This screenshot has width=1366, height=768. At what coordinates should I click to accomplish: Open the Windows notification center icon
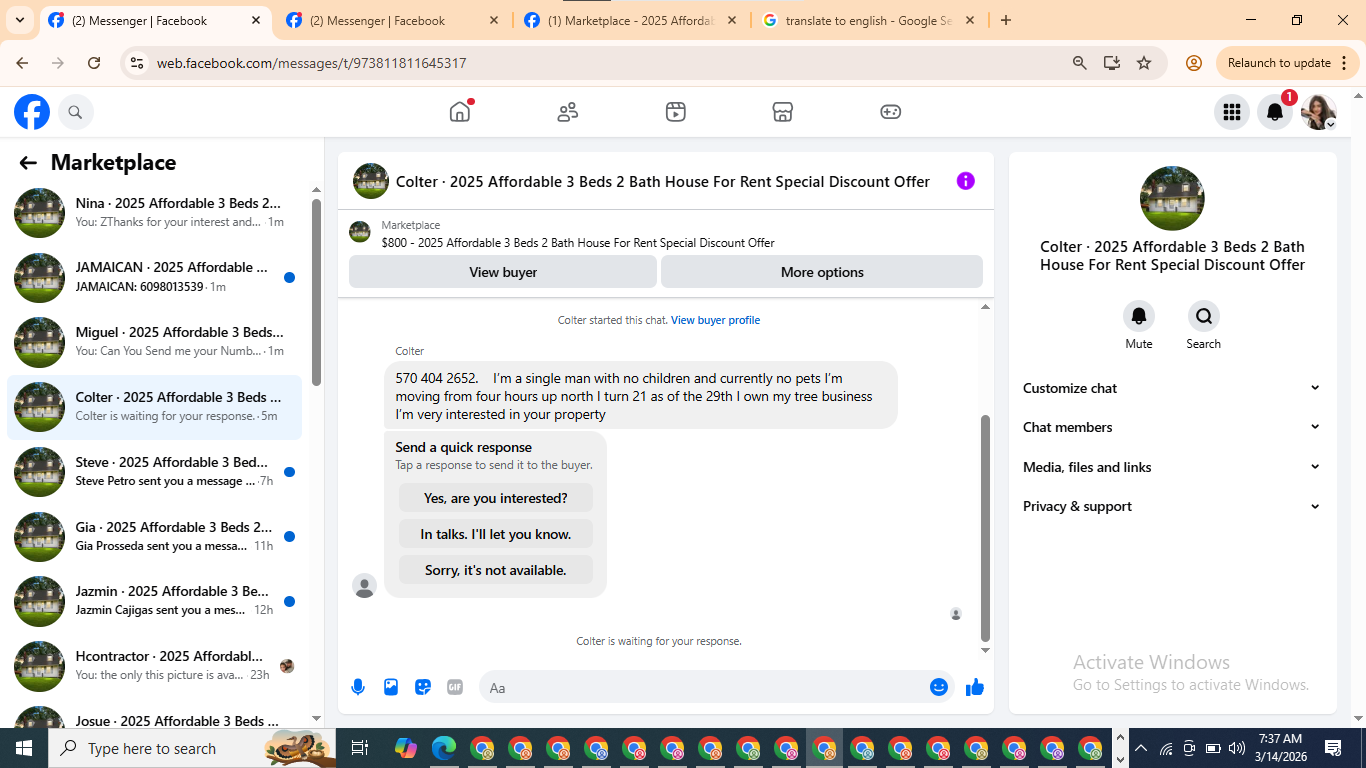pyautogui.click(x=1333, y=748)
